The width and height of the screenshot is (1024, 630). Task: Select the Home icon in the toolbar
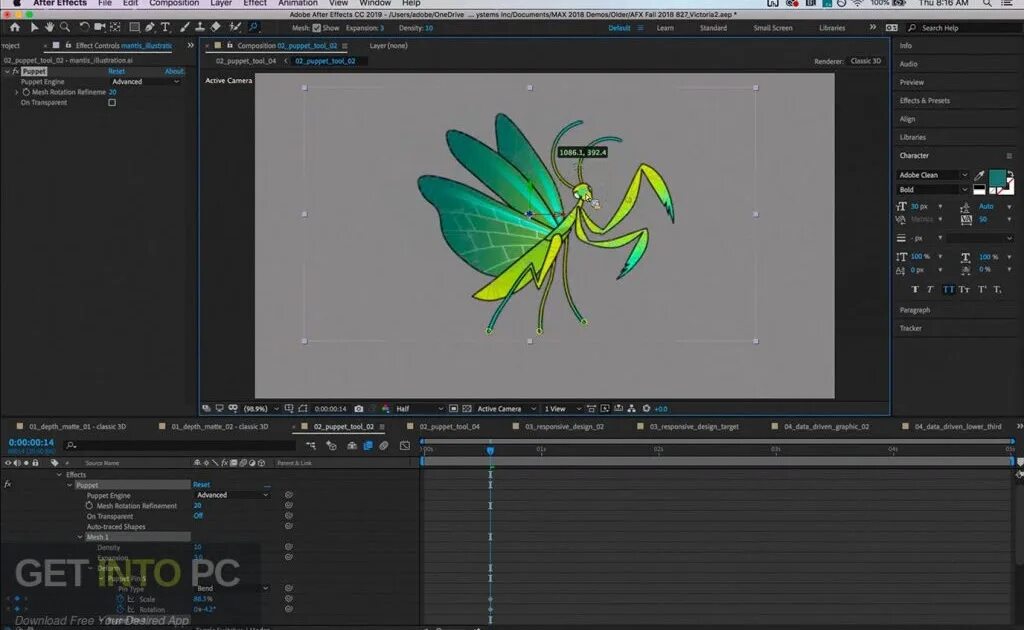(x=14, y=27)
